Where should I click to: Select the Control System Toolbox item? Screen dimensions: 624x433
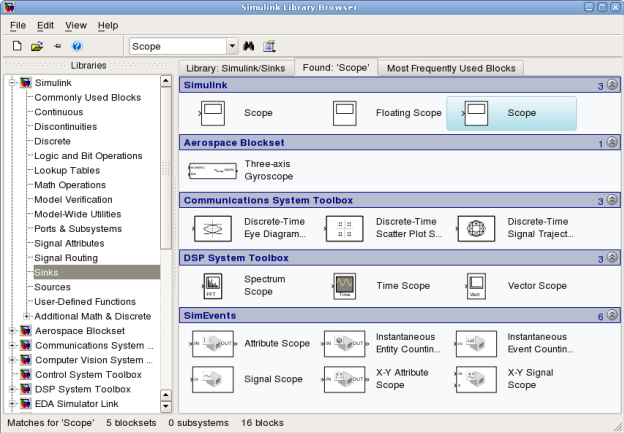point(88,374)
